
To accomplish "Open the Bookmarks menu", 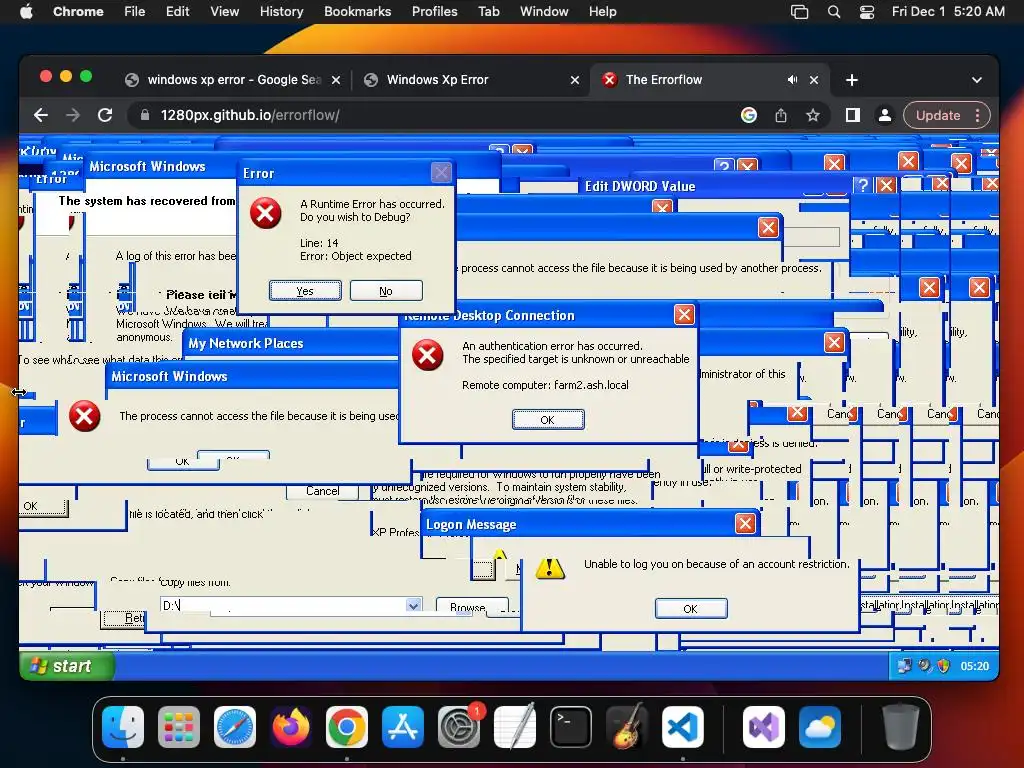I will pos(358,12).
